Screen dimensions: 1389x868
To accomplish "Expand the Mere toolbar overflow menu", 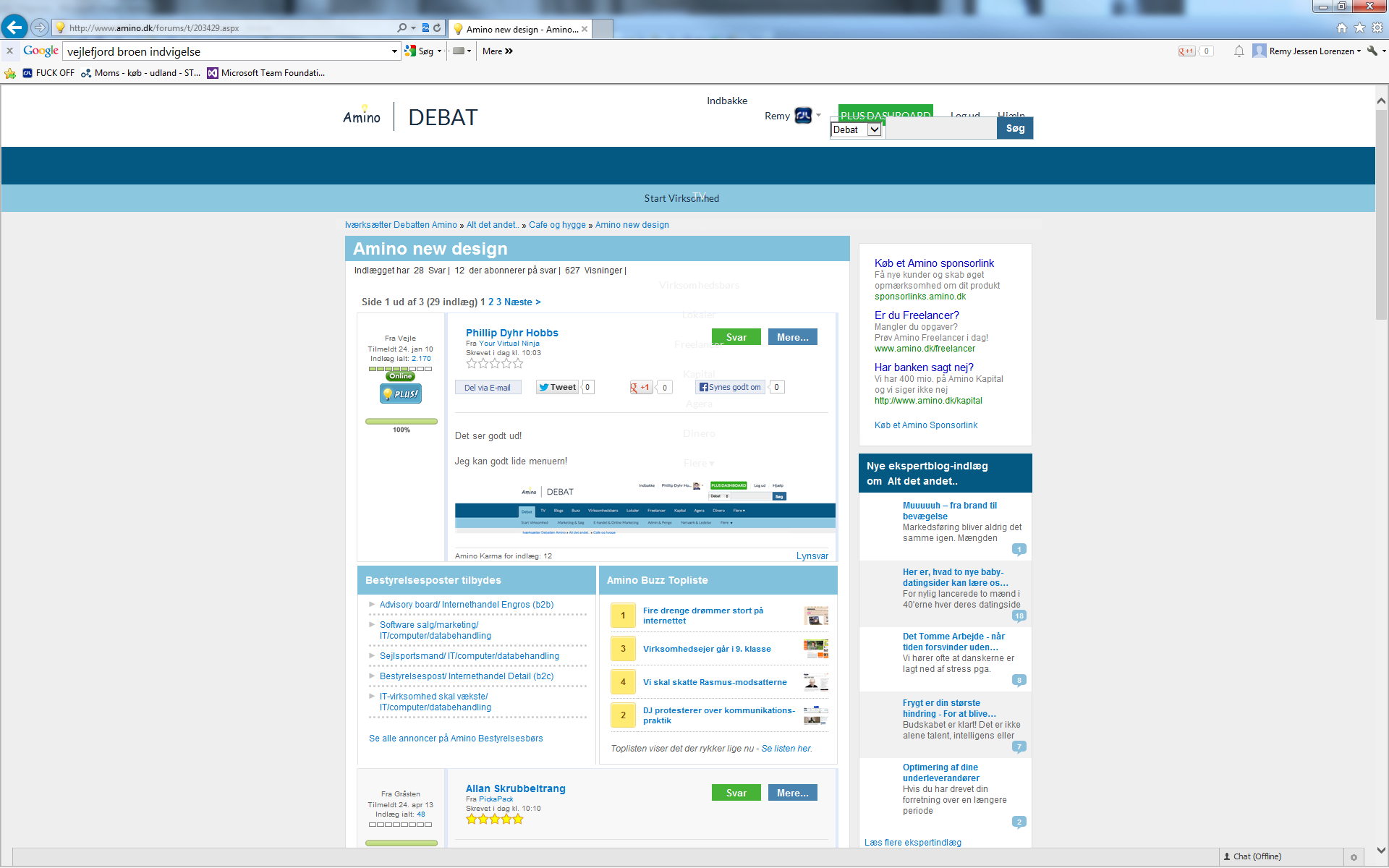I will [x=498, y=51].
